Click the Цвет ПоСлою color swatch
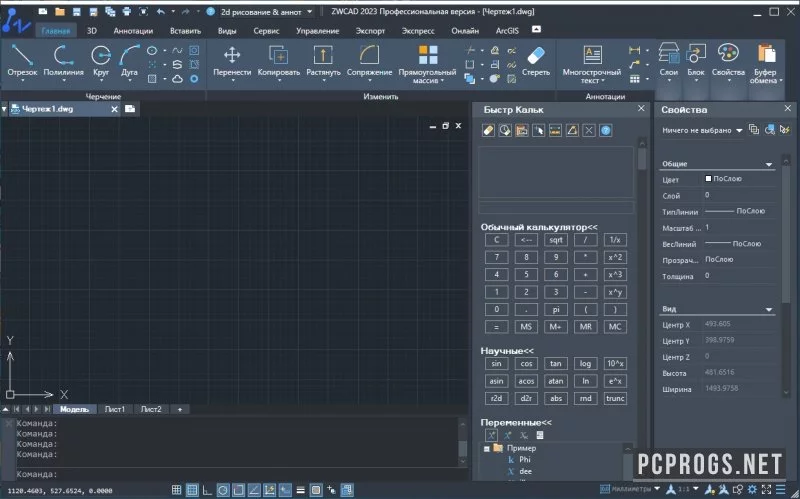Viewport: 800px width, 499px height. click(708, 179)
